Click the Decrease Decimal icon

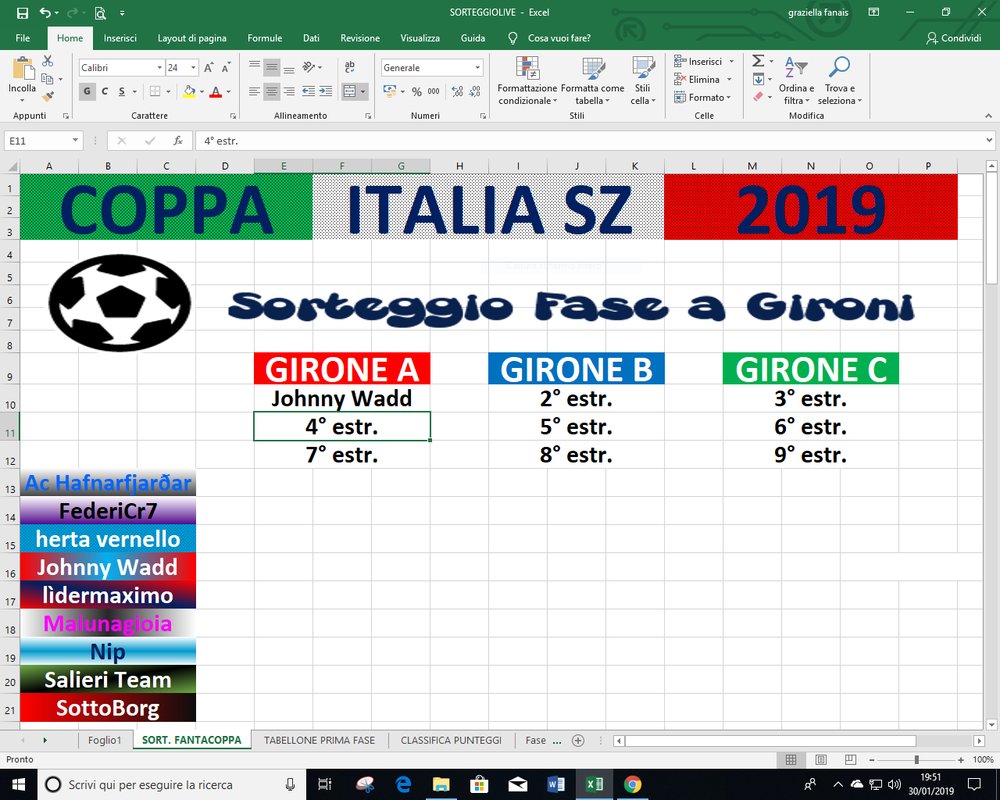(x=475, y=92)
